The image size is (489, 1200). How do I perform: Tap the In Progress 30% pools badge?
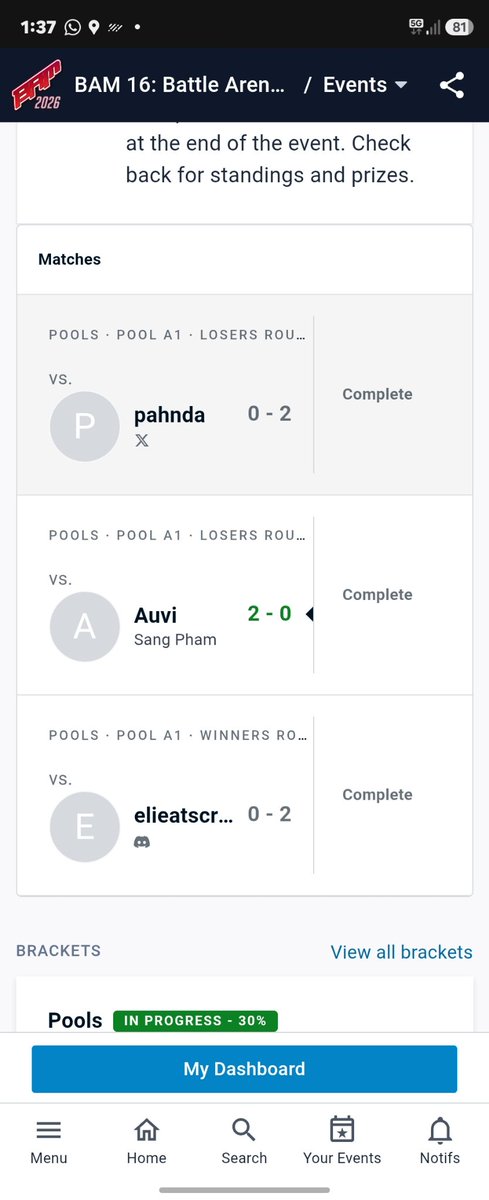[196, 1021]
